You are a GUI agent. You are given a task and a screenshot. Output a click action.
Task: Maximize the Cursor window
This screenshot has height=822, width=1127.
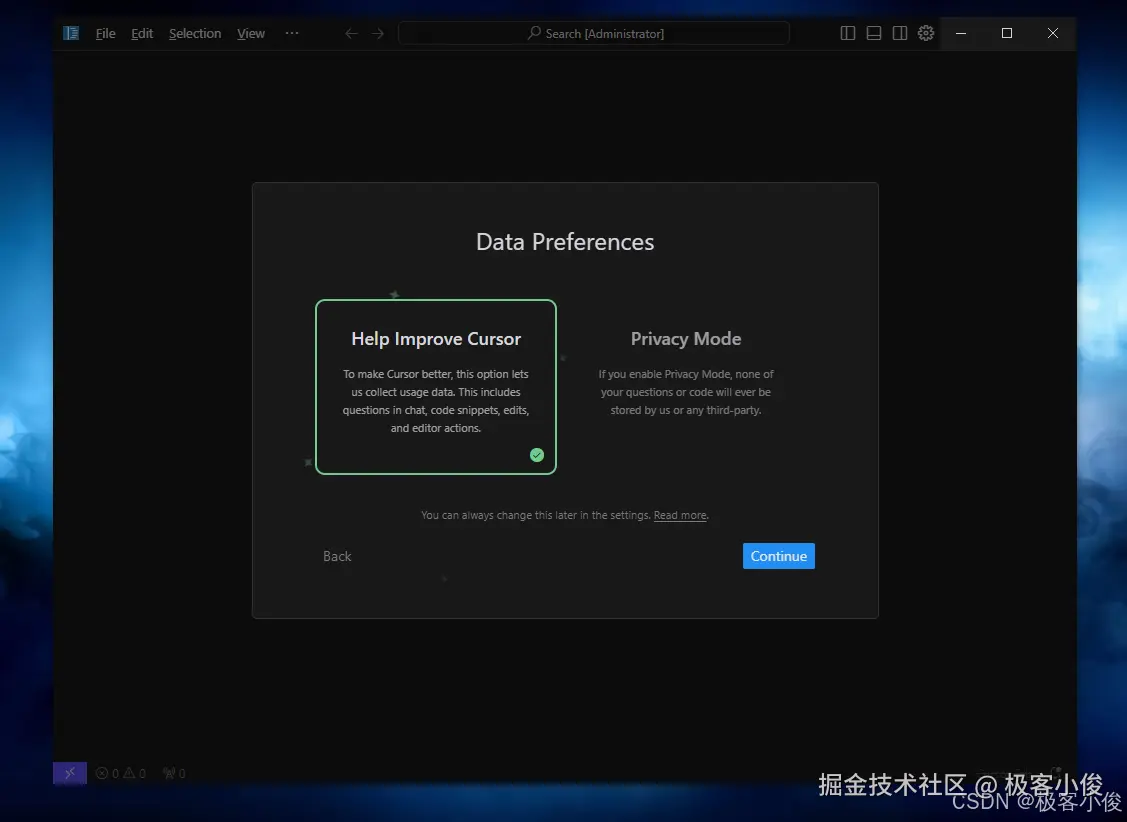(x=1007, y=33)
